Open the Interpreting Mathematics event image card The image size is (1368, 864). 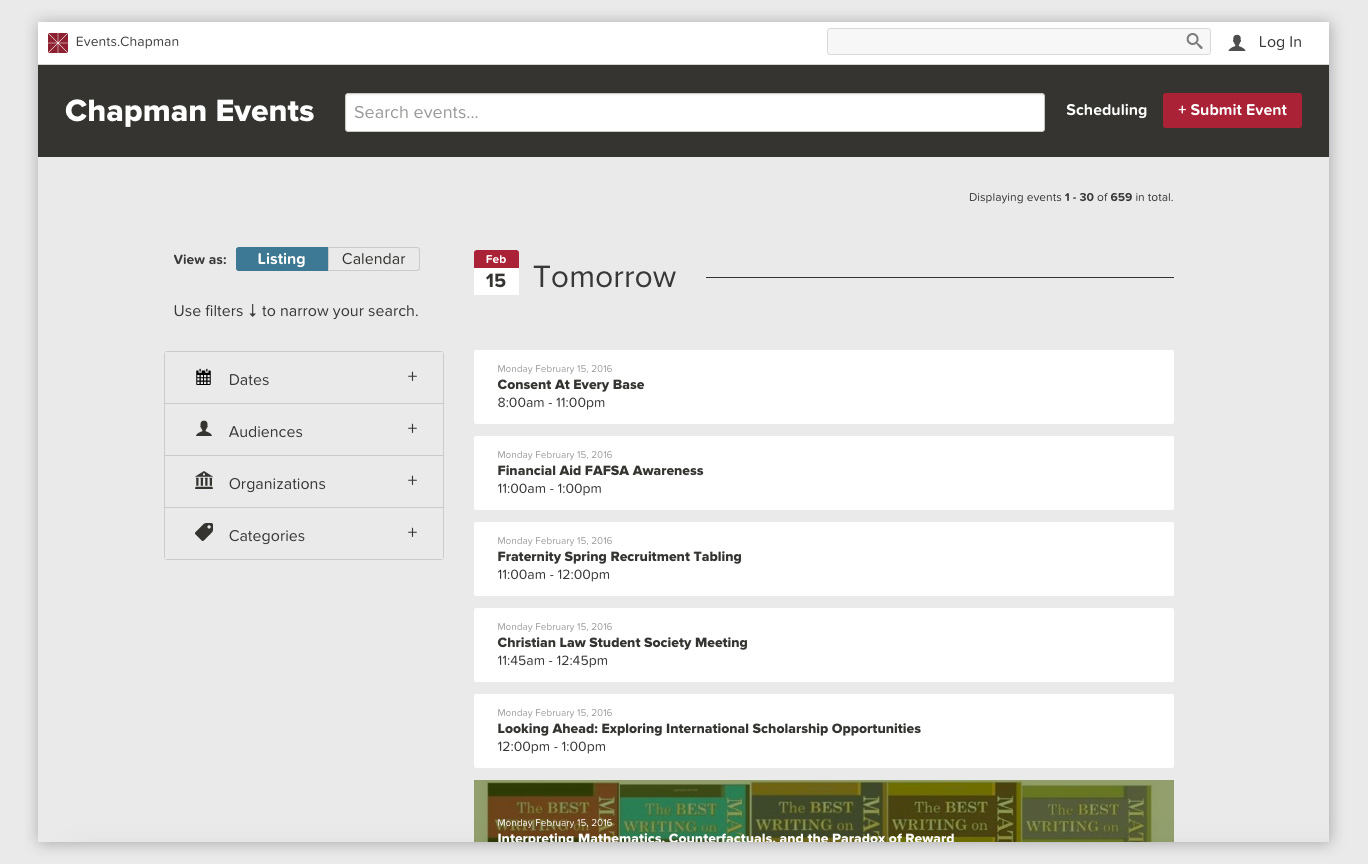click(x=823, y=811)
